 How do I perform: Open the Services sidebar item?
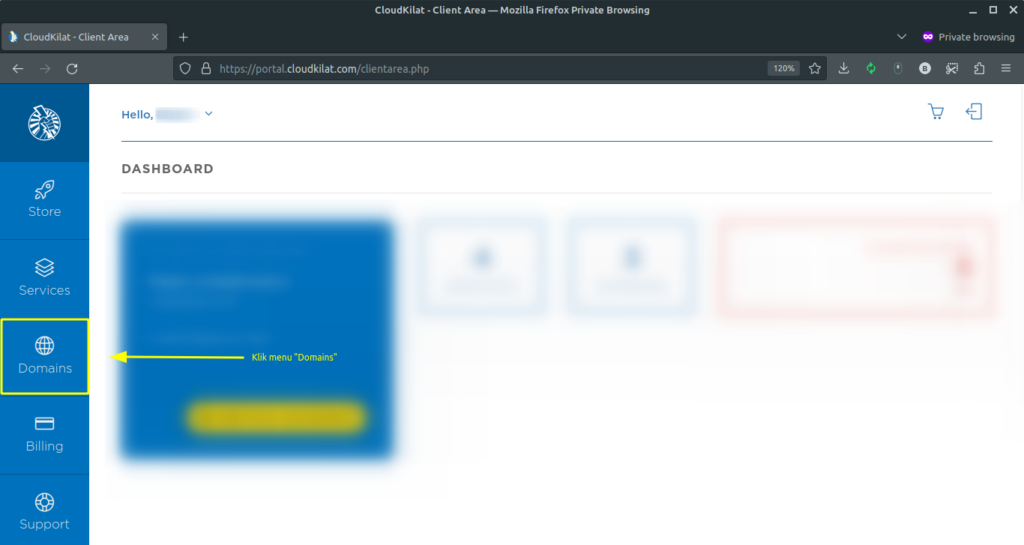[44, 277]
